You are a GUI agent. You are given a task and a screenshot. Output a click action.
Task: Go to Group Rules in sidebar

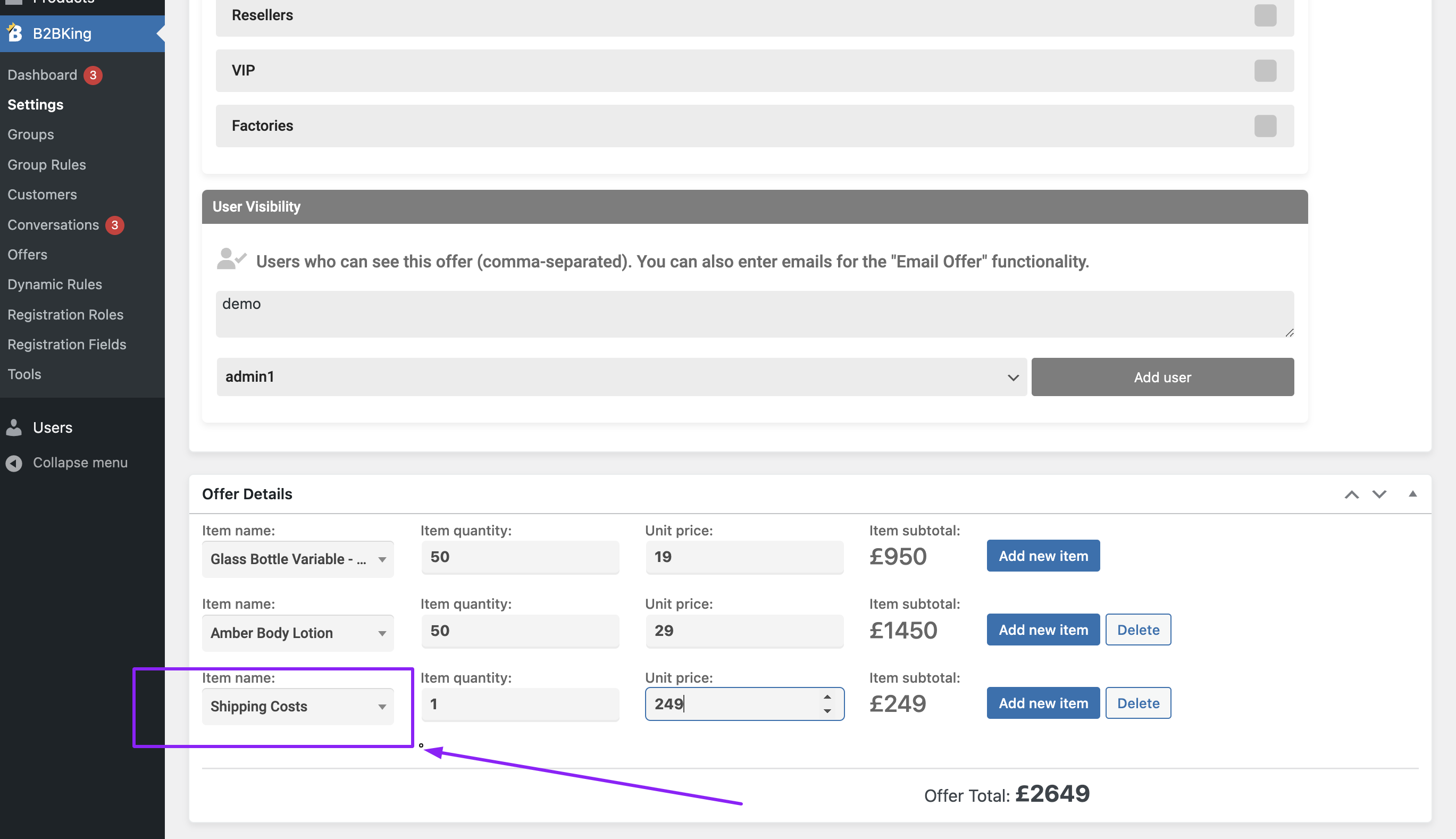coord(47,165)
